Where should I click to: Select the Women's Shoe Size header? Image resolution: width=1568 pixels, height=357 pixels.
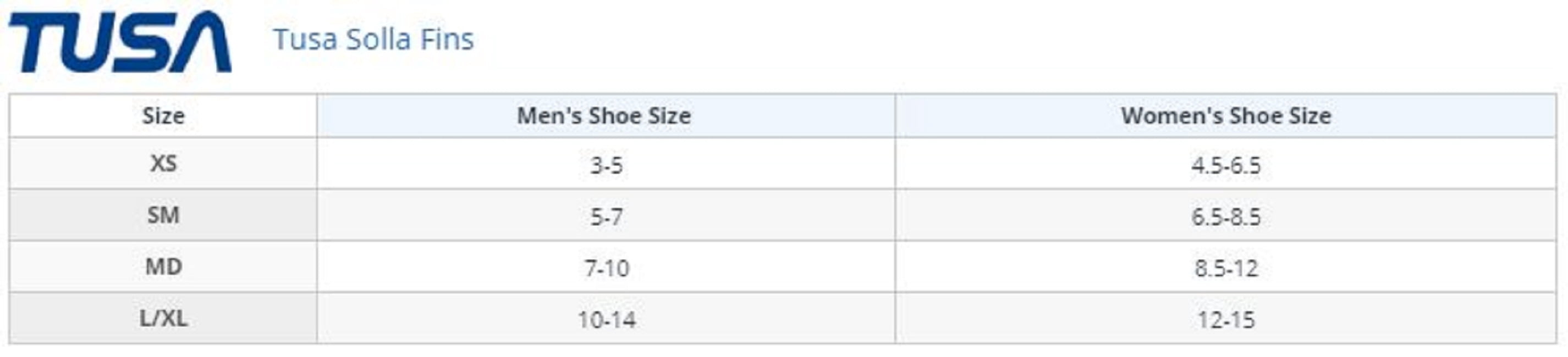(x=1226, y=115)
